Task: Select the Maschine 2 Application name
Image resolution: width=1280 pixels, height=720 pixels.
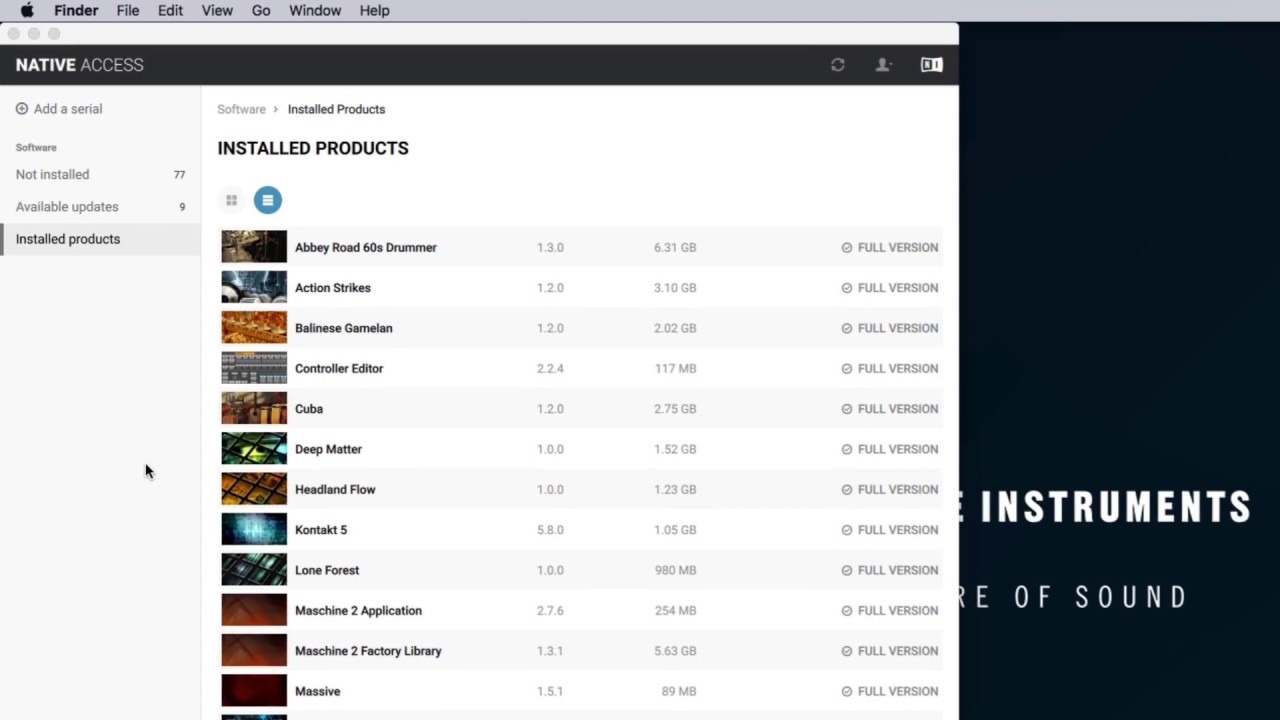Action: click(358, 610)
